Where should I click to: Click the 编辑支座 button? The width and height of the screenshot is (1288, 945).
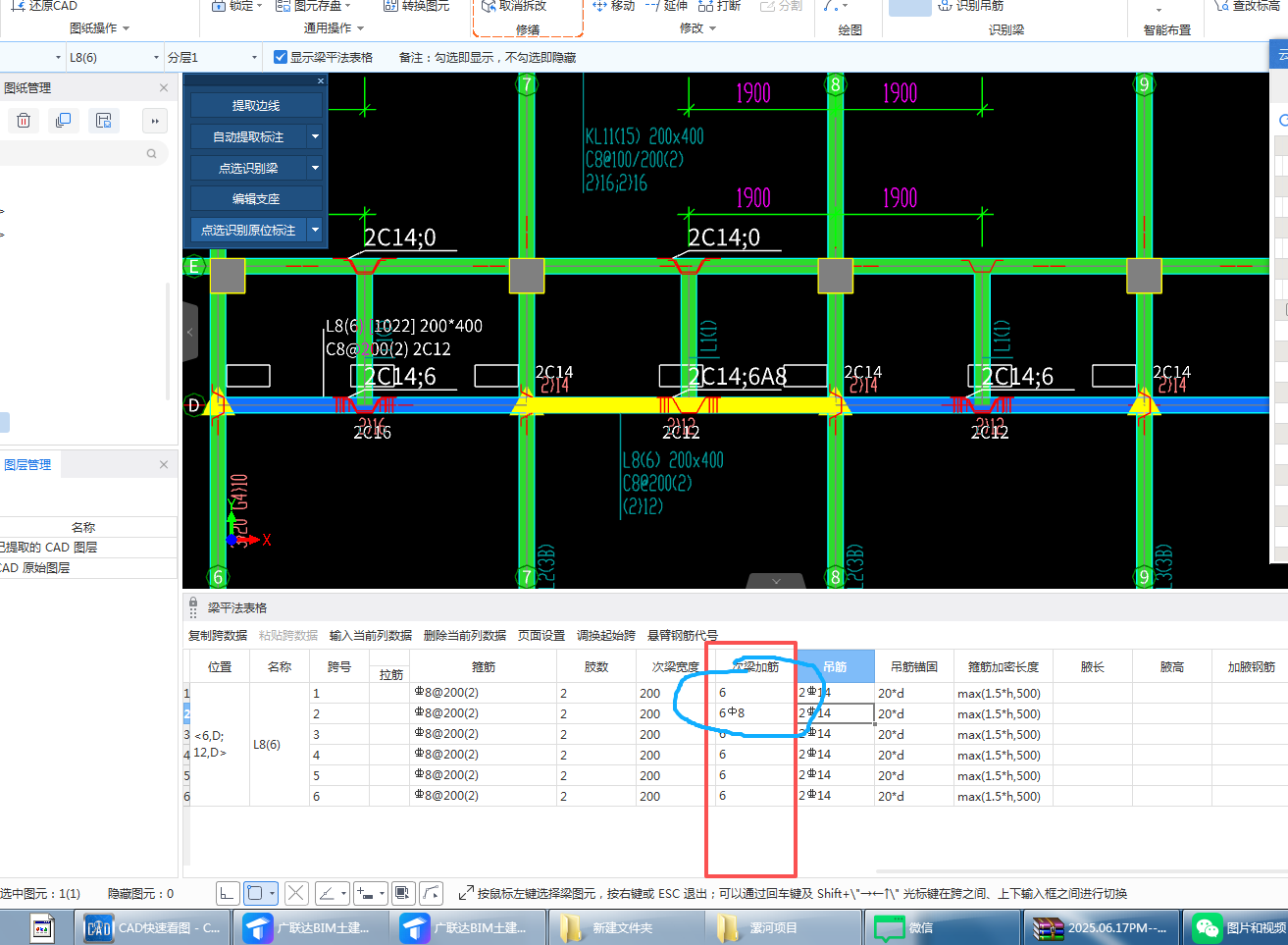click(x=256, y=198)
